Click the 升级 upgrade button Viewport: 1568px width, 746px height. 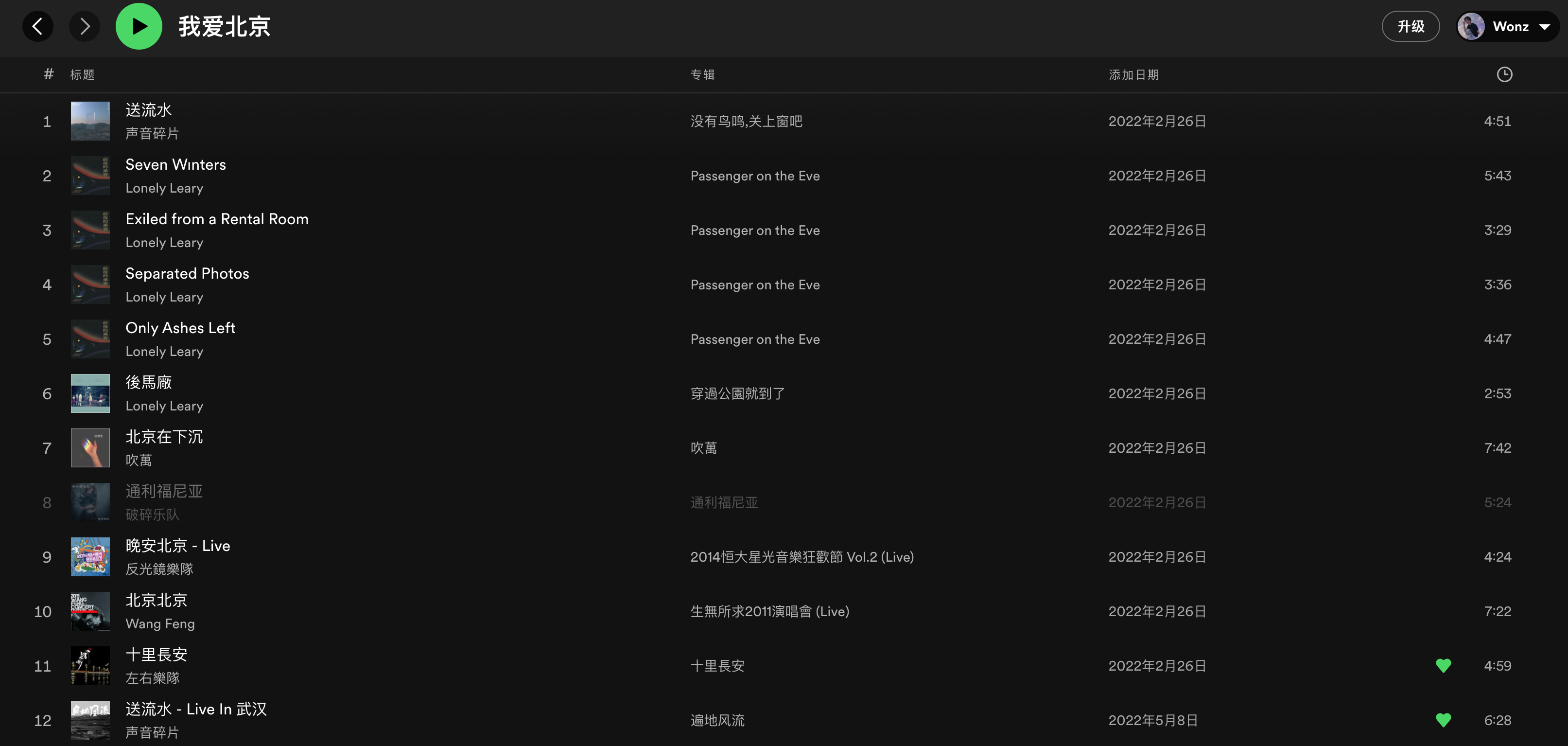pyautogui.click(x=1411, y=26)
